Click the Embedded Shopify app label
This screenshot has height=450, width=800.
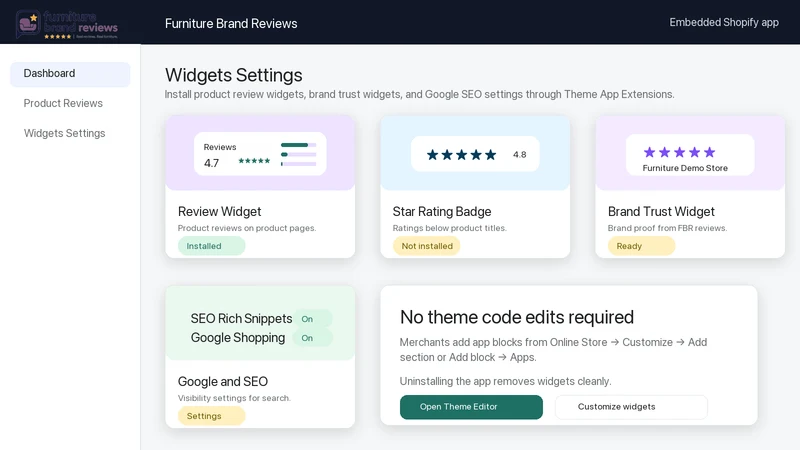tap(724, 22)
